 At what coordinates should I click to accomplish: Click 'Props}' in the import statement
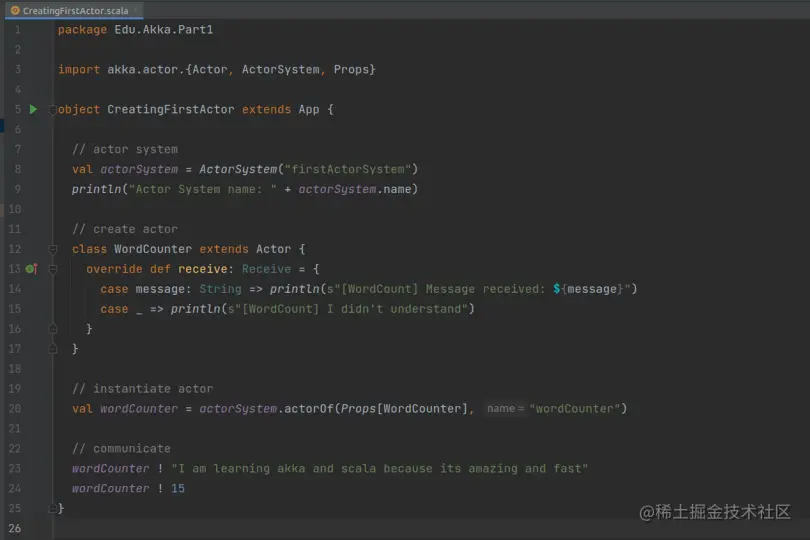tap(354, 70)
